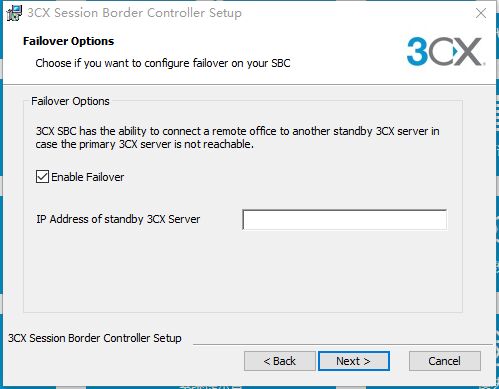Go to previous step with Back button

pos(279,361)
